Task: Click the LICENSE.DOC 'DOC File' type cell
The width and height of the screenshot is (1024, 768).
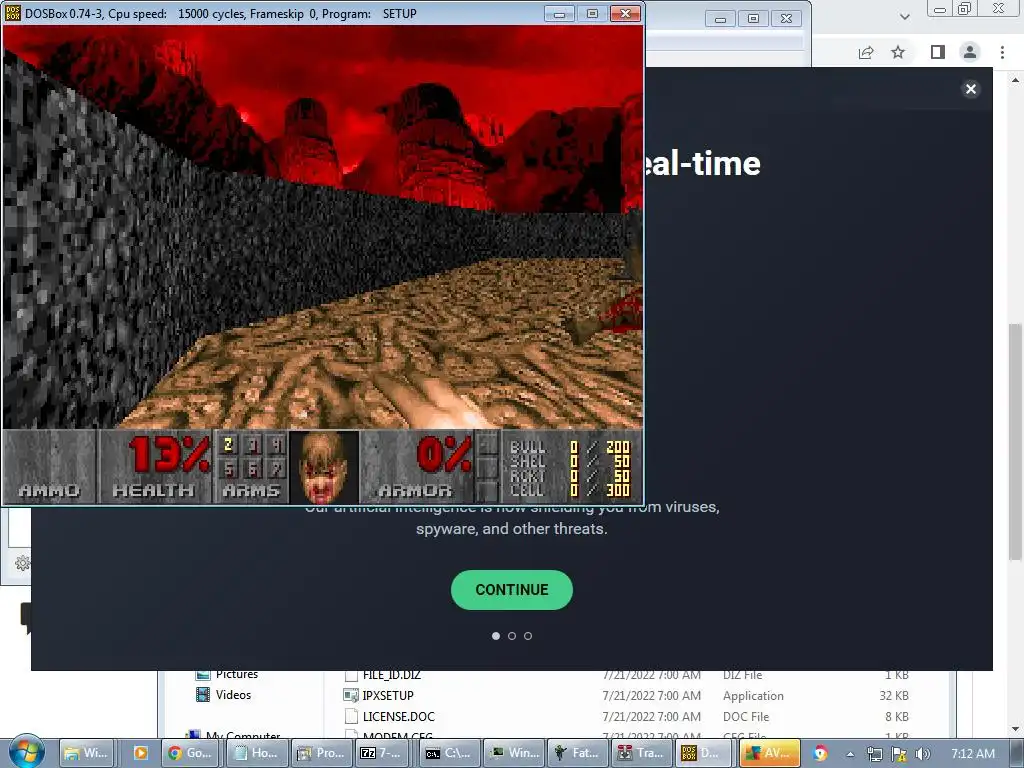Action: [x=746, y=716]
